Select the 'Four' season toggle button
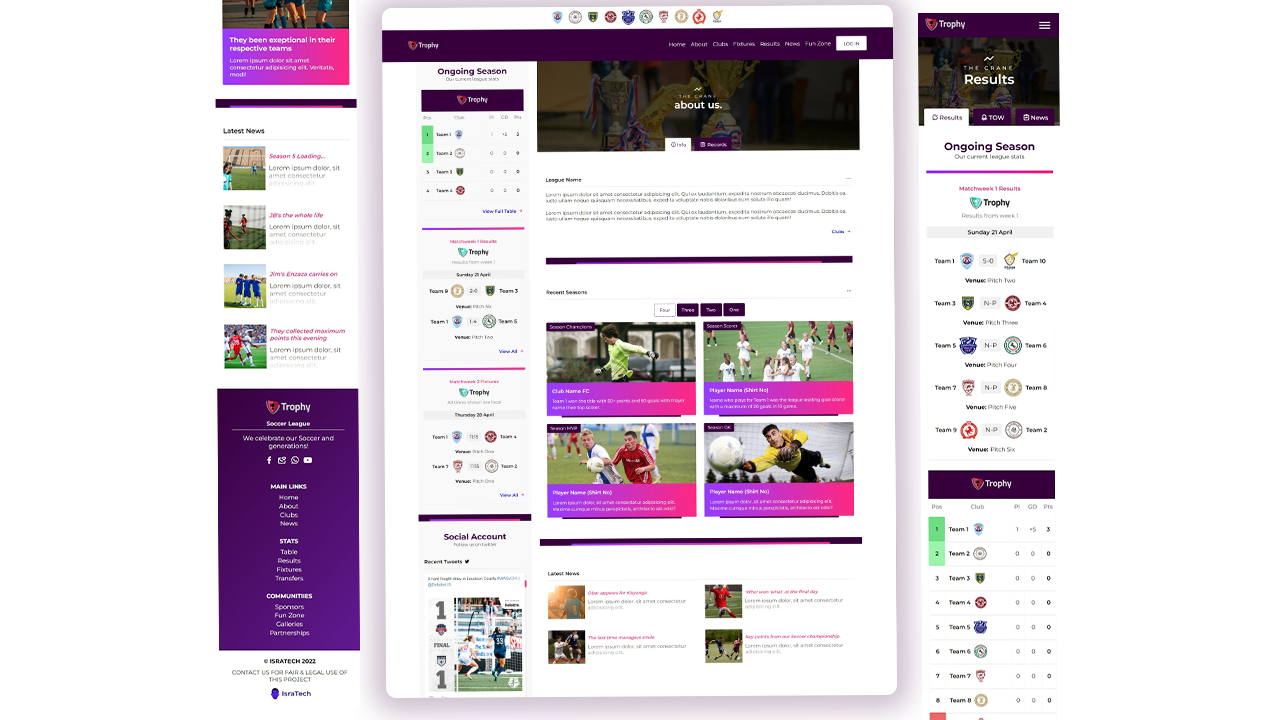Viewport: 1280px width, 720px height. tap(664, 310)
